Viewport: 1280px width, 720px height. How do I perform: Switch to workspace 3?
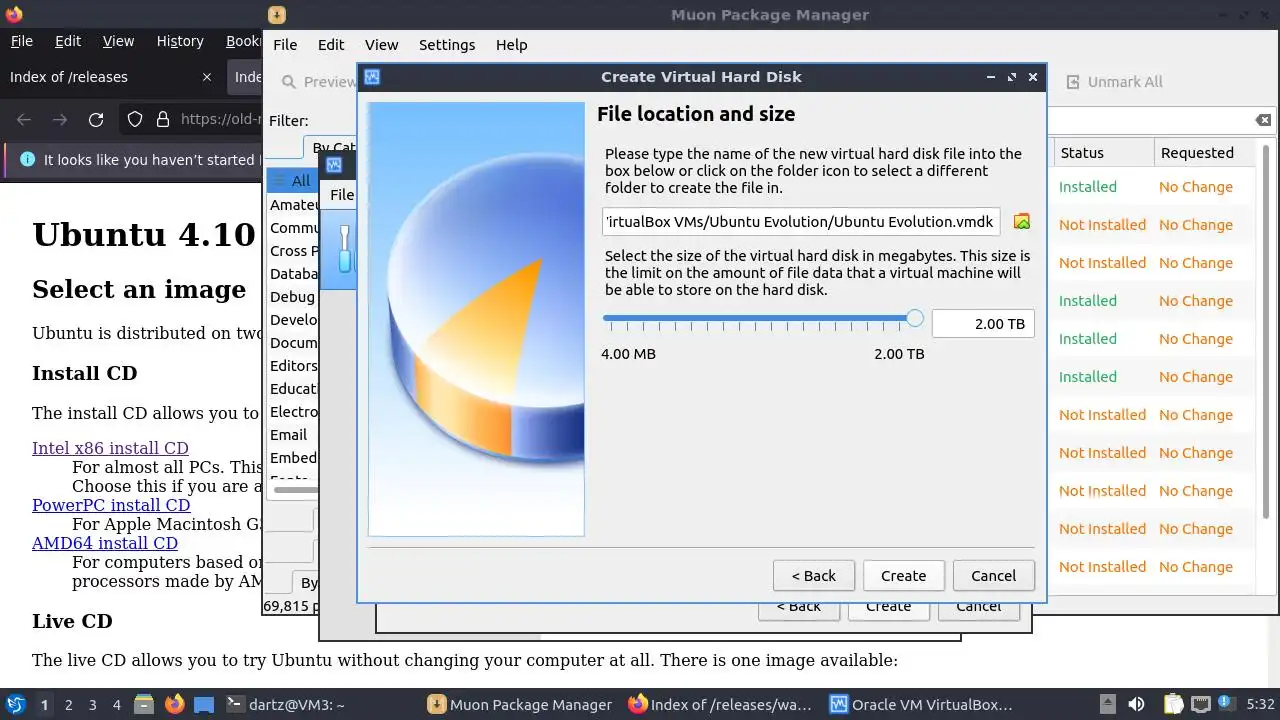[x=93, y=705]
